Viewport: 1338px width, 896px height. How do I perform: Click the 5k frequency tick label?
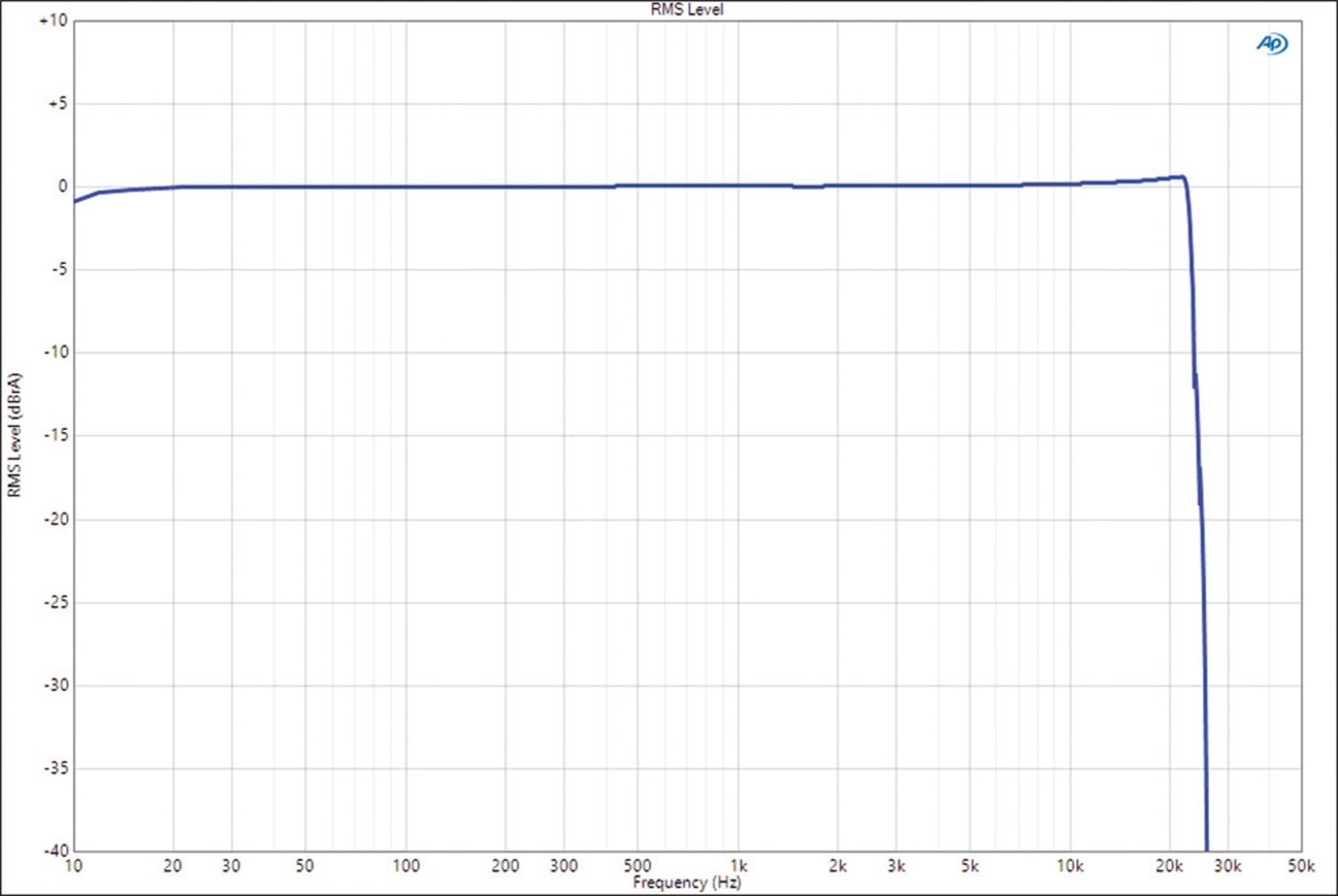click(x=970, y=866)
